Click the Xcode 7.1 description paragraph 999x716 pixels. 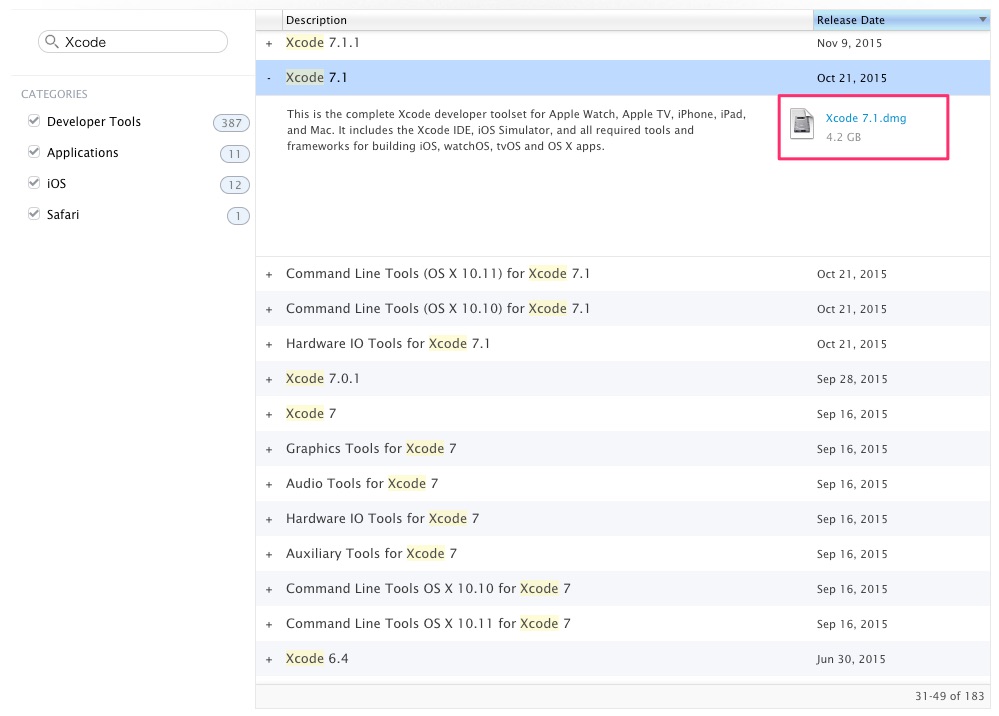[516, 130]
